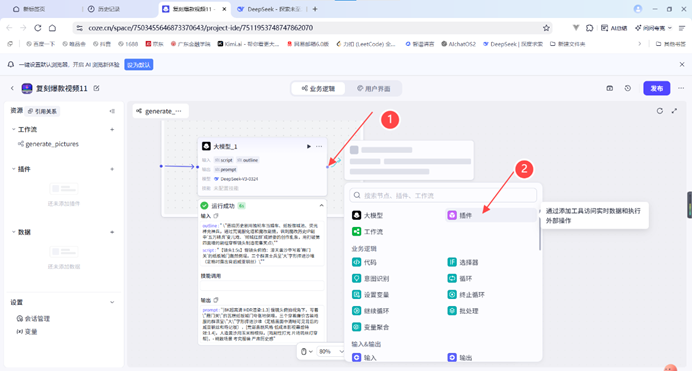The width and height of the screenshot is (692, 371).
Task: Copy the 输出 section content
Action: tap(216, 300)
